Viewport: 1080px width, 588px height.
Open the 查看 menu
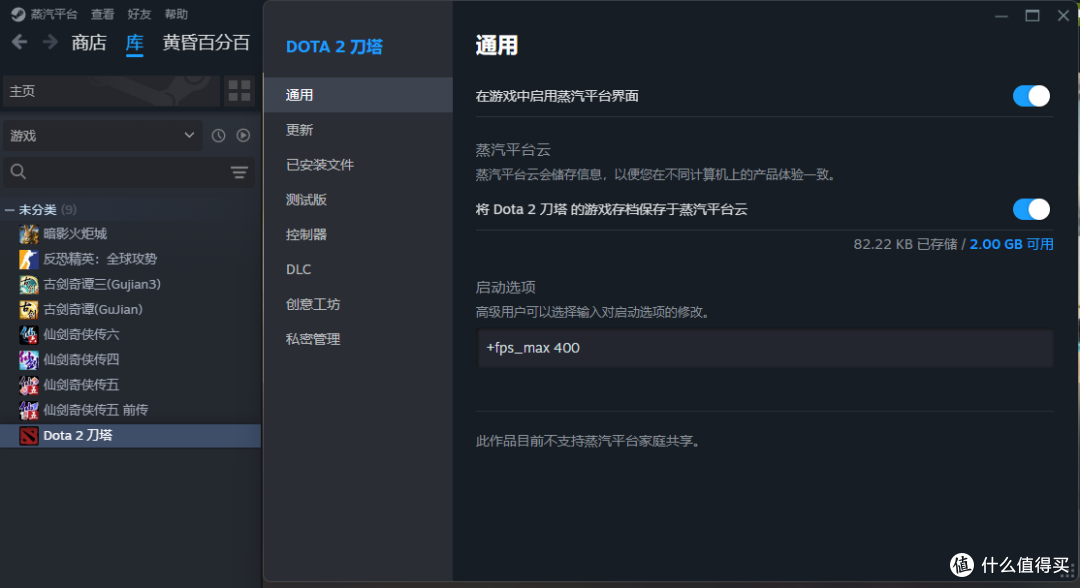click(103, 14)
